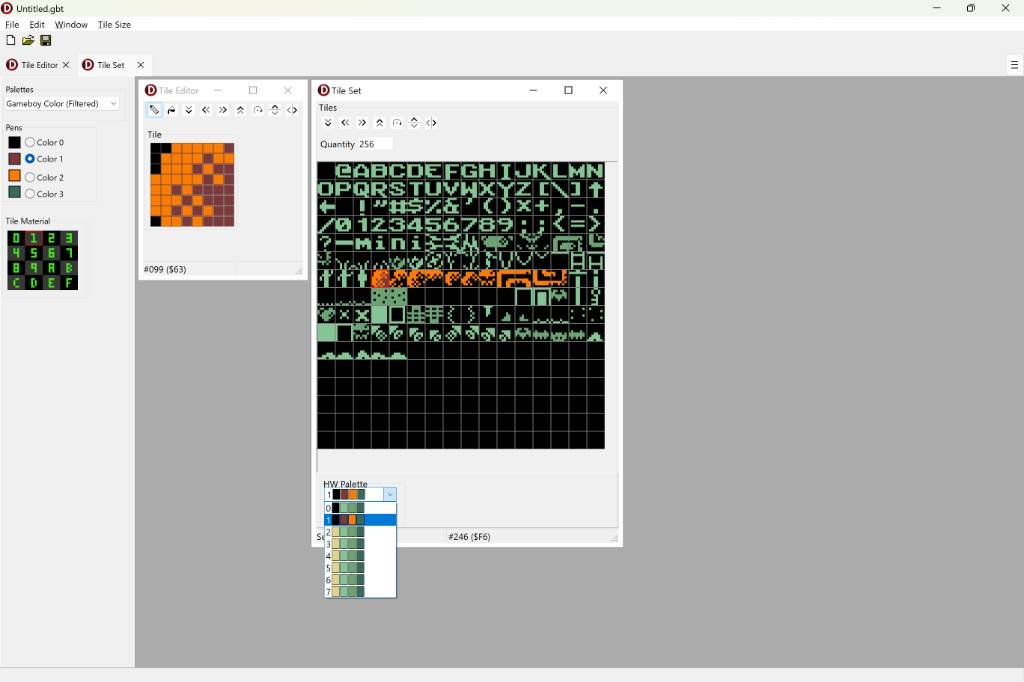Shift tiles right in Tile Set toolbar
1024x682 pixels.
(x=362, y=122)
